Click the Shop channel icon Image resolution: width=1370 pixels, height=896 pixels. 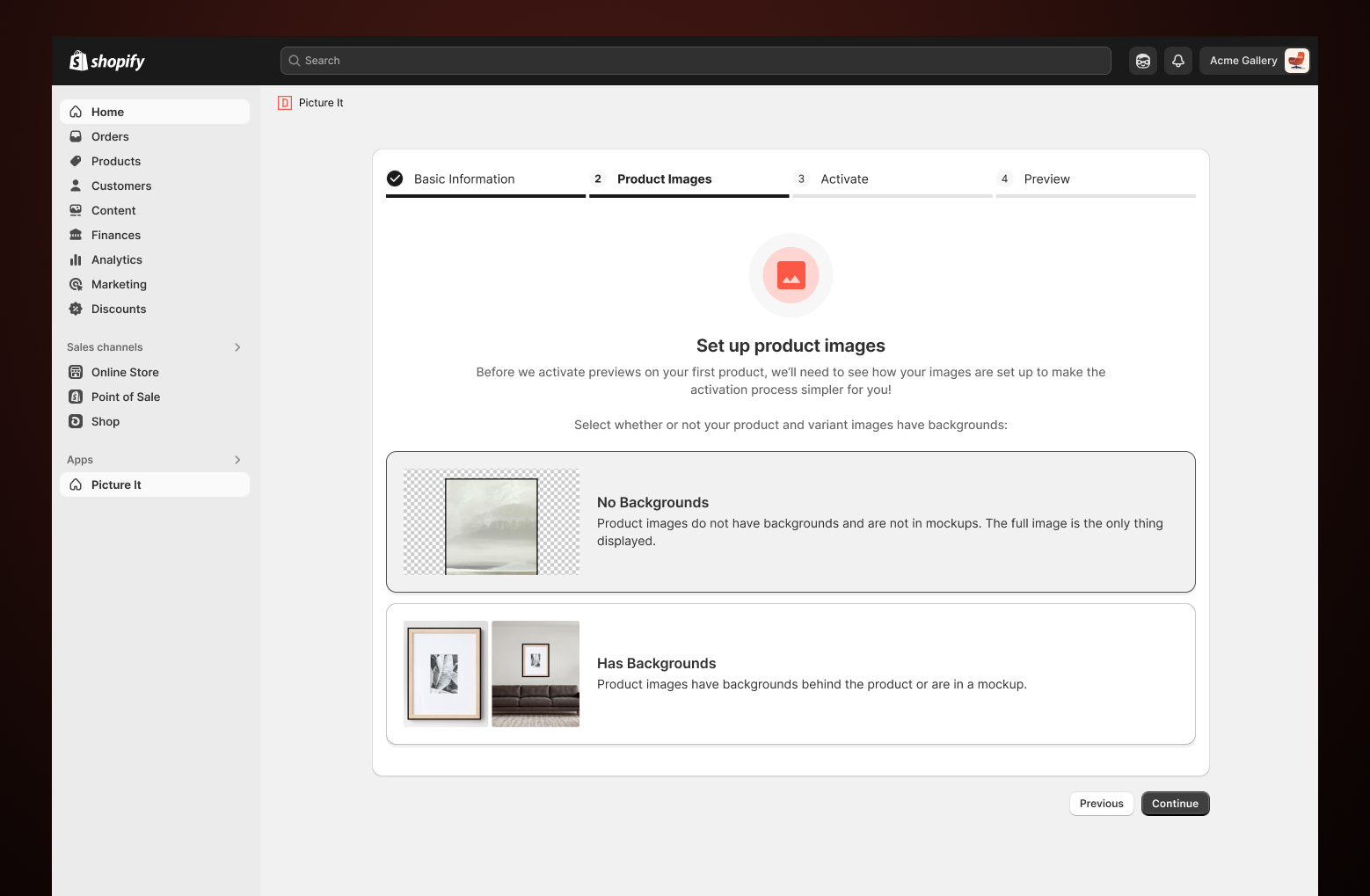(x=76, y=421)
